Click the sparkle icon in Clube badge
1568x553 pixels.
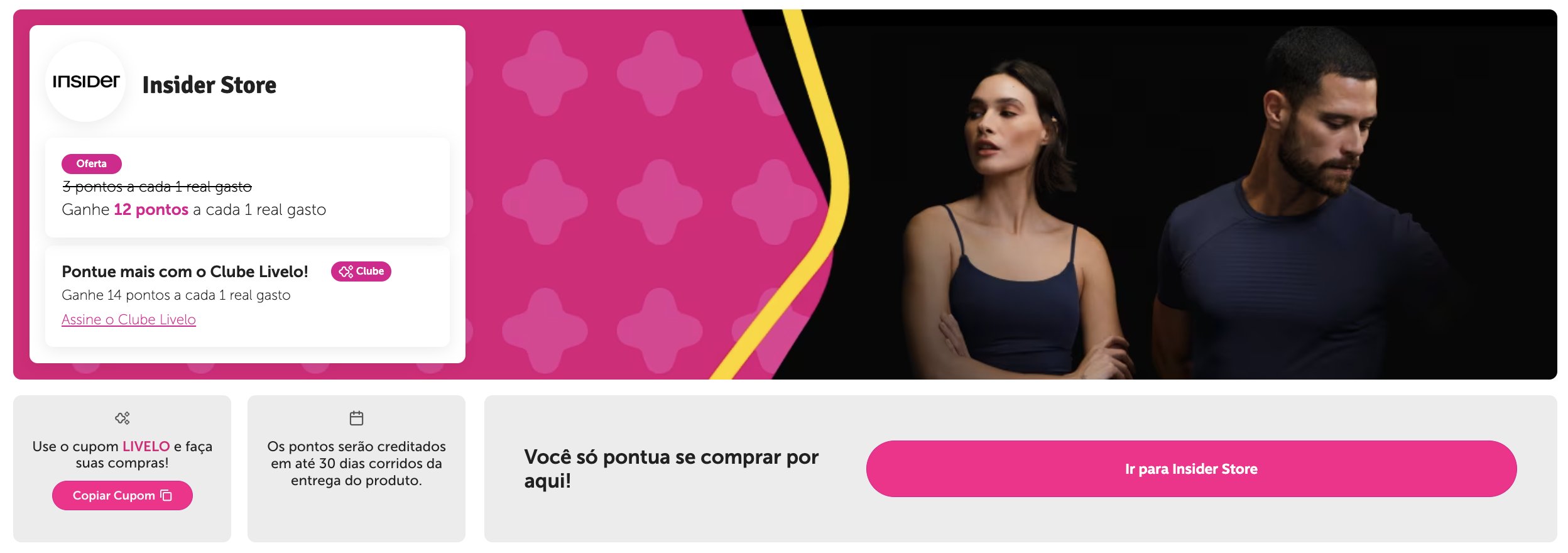coord(346,271)
